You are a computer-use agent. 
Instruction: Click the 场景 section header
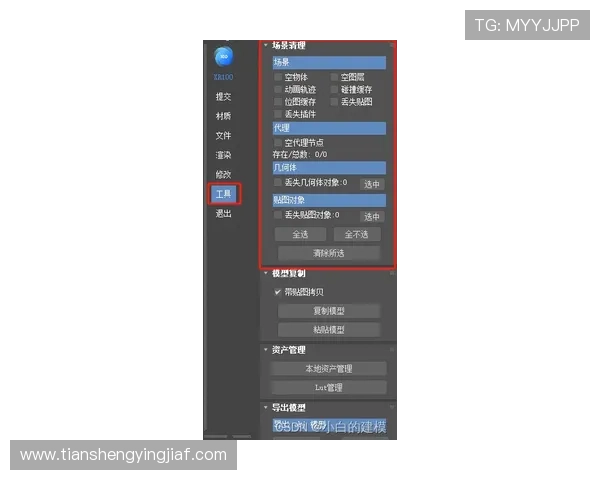click(x=329, y=62)
